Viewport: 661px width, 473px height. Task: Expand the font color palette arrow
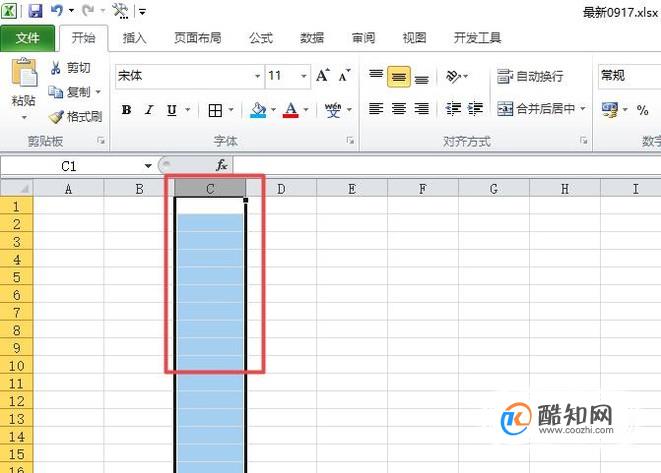[306, 110]
